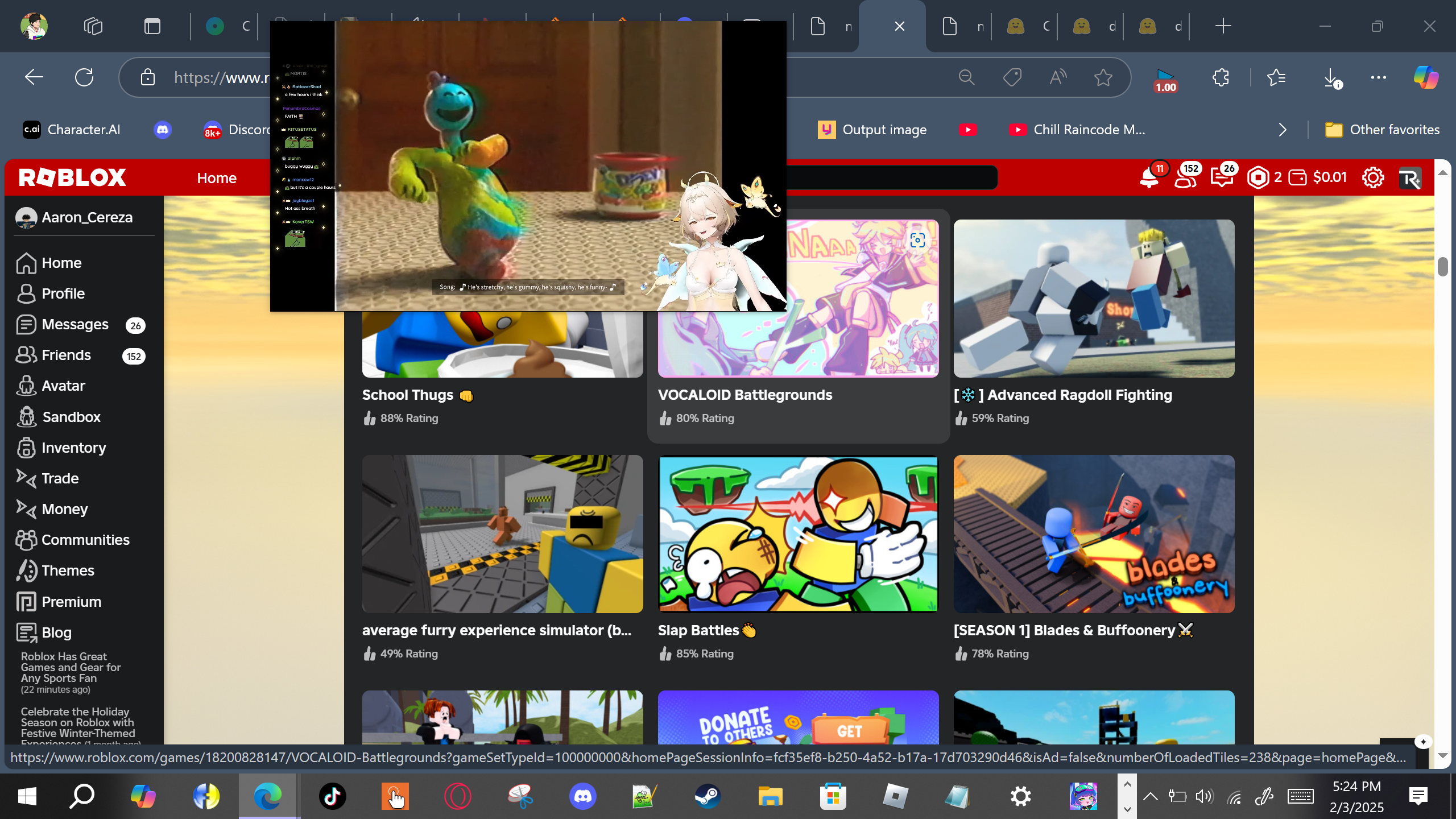This screenshot has width=1456, height=819.
Task: Click visual search icon on VOCALOID thumbnail
Action: [x=917, y=241]
